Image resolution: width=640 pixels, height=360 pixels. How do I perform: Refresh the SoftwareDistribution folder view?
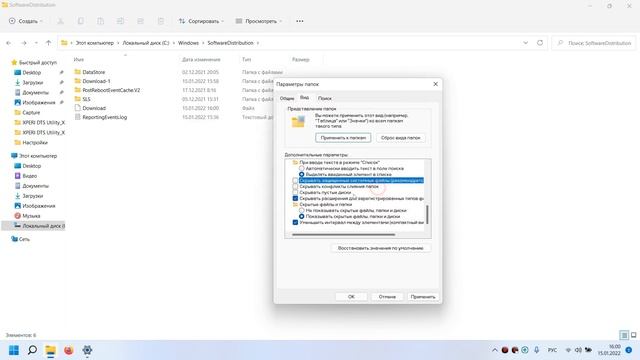click(540, 43)
